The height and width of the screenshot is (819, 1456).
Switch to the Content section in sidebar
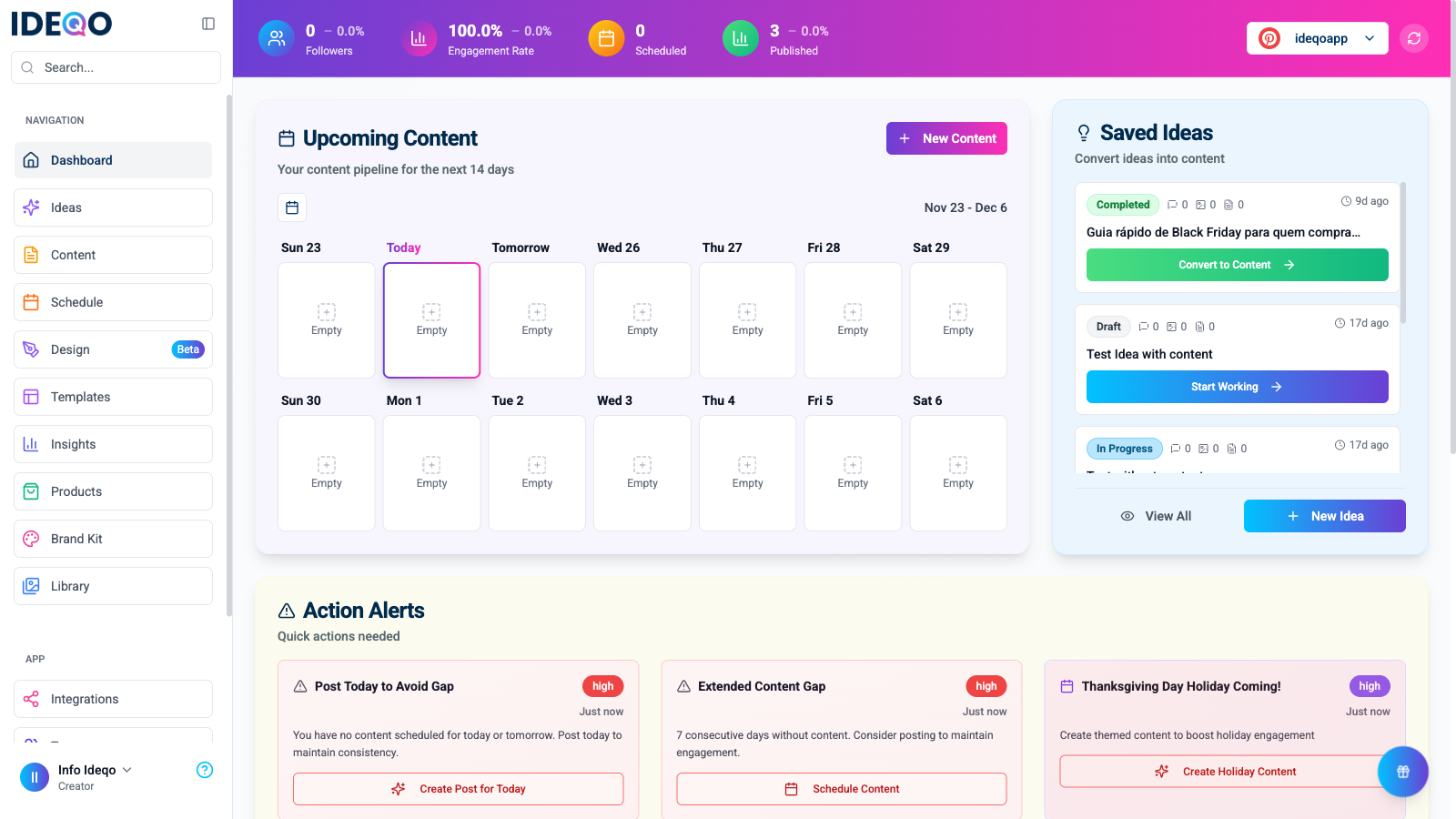pyautogui.click(x=73, y=255)
